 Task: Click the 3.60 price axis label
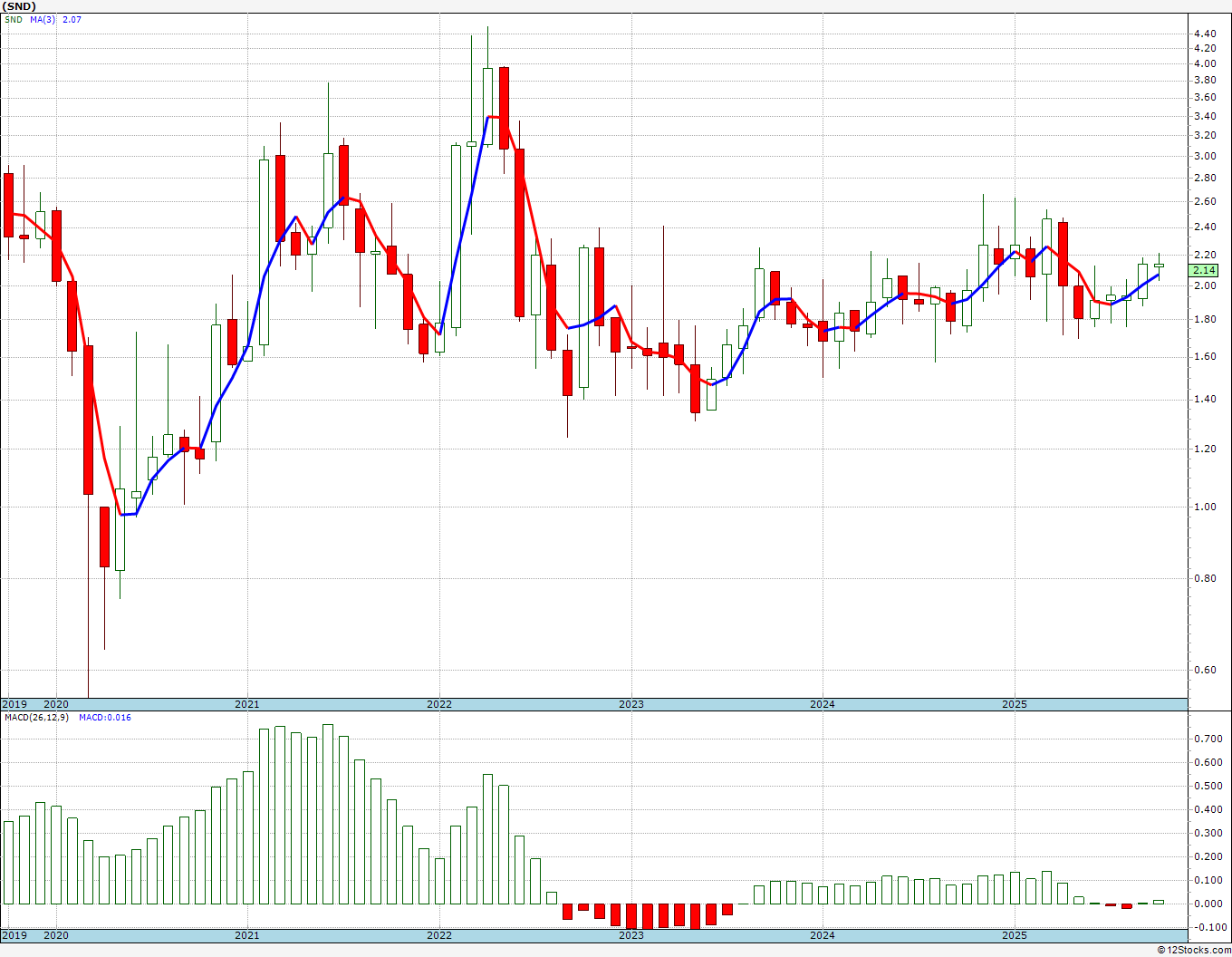tap(1205, 97)
